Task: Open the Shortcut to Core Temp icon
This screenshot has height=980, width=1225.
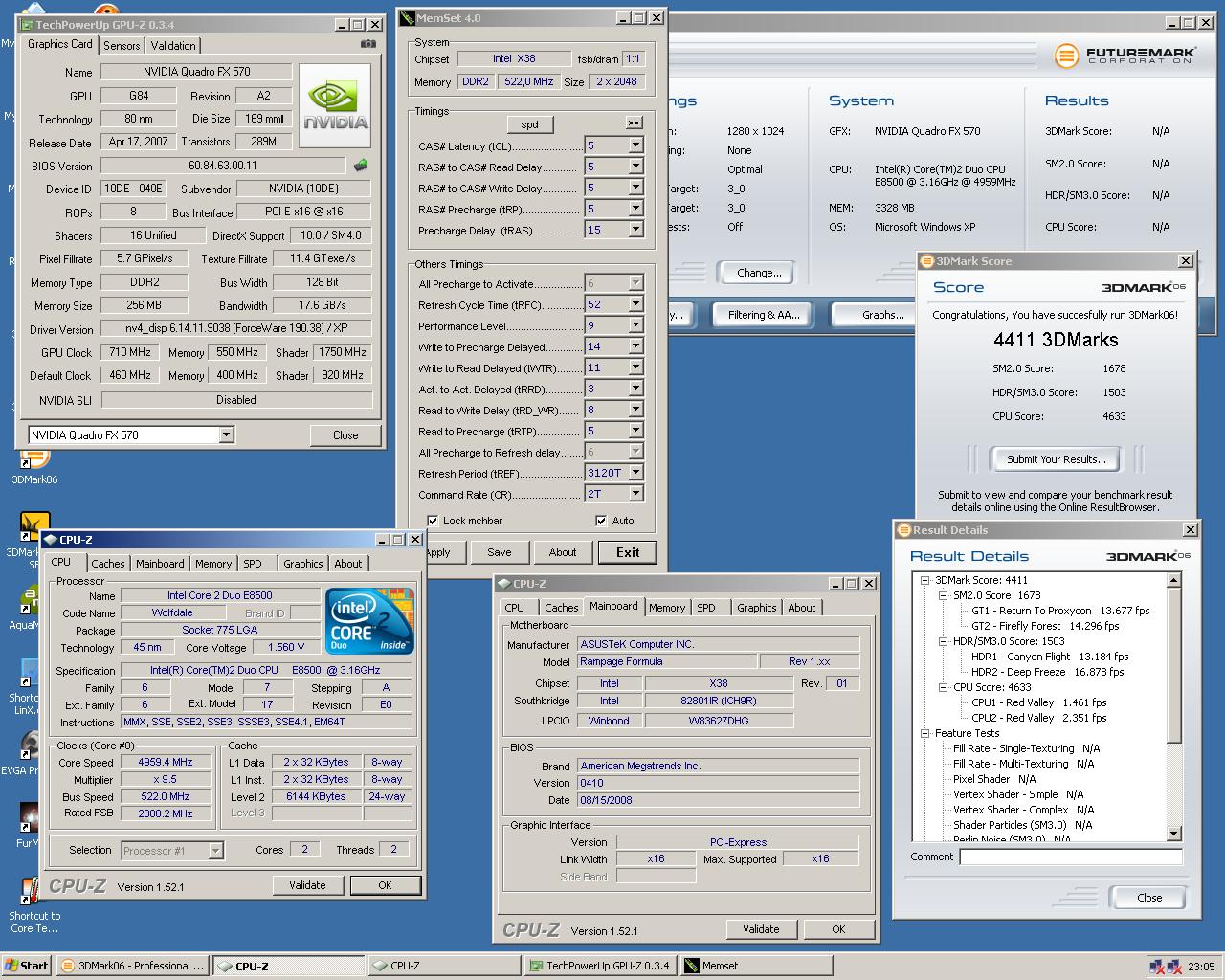Action: [x=34, y=892]
